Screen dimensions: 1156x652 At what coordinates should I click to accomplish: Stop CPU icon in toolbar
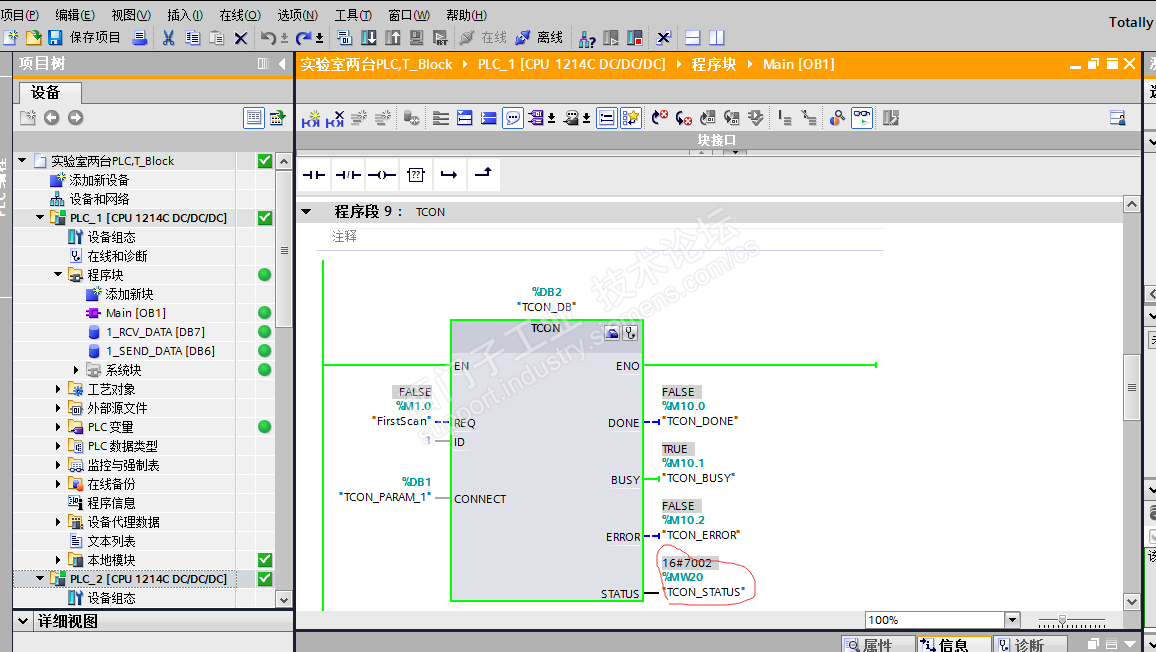click(635, 38)
